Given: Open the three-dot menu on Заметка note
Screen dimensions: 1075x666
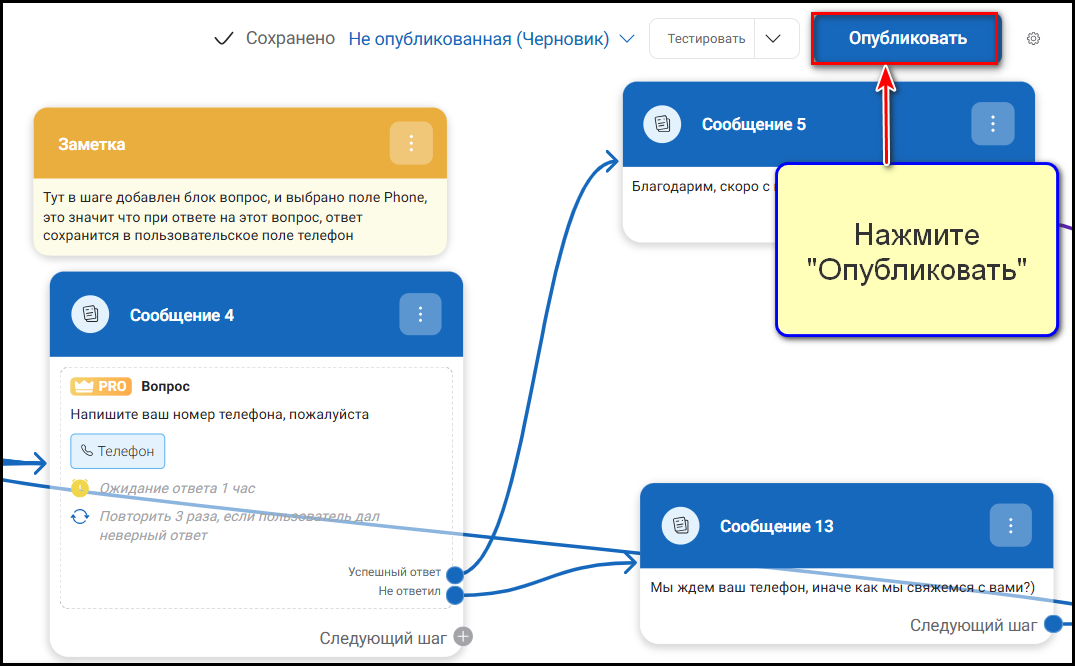Looking at the screenshot, I should click(411, 143).
